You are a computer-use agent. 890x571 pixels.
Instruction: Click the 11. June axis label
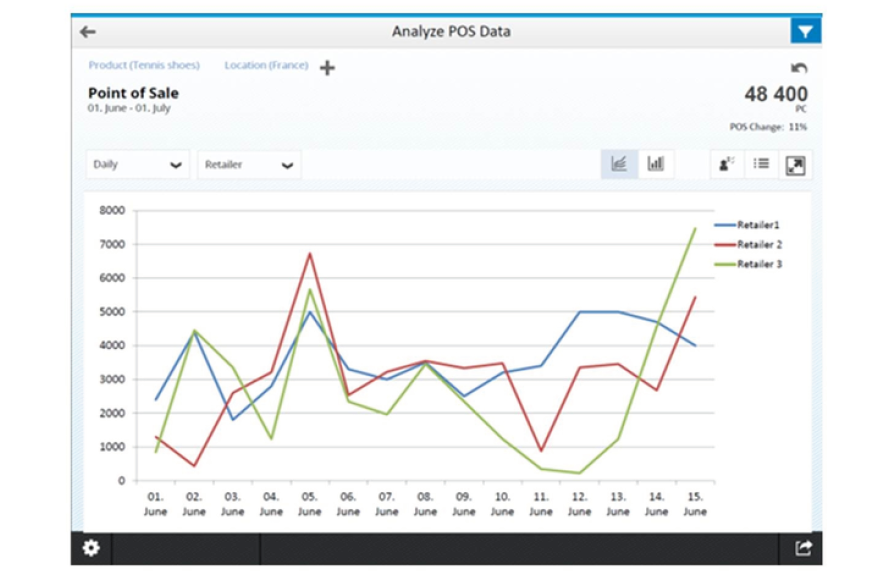(x=541, y=504)
